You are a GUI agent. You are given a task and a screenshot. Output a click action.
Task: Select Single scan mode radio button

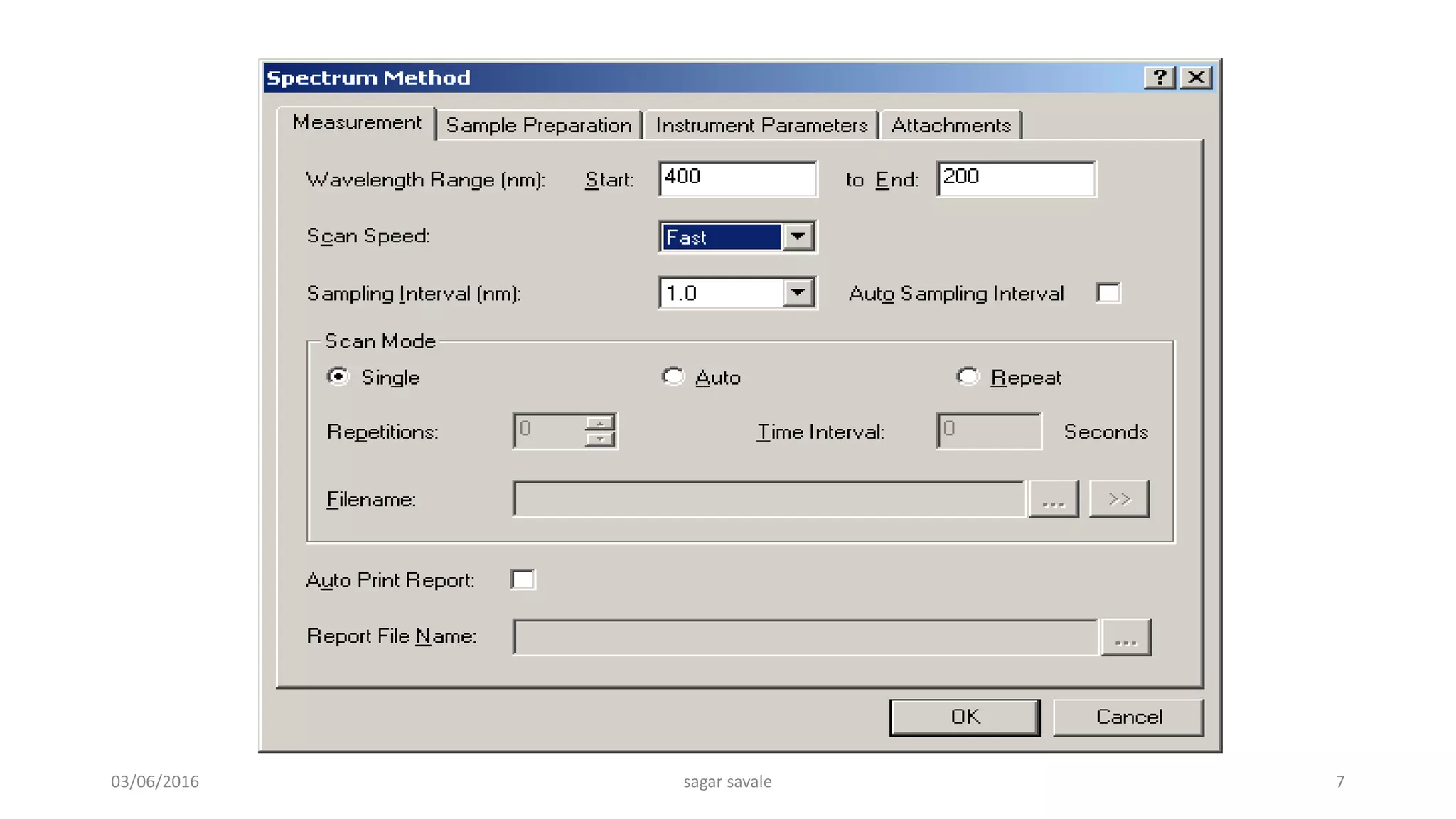click(x=338, y=376)
